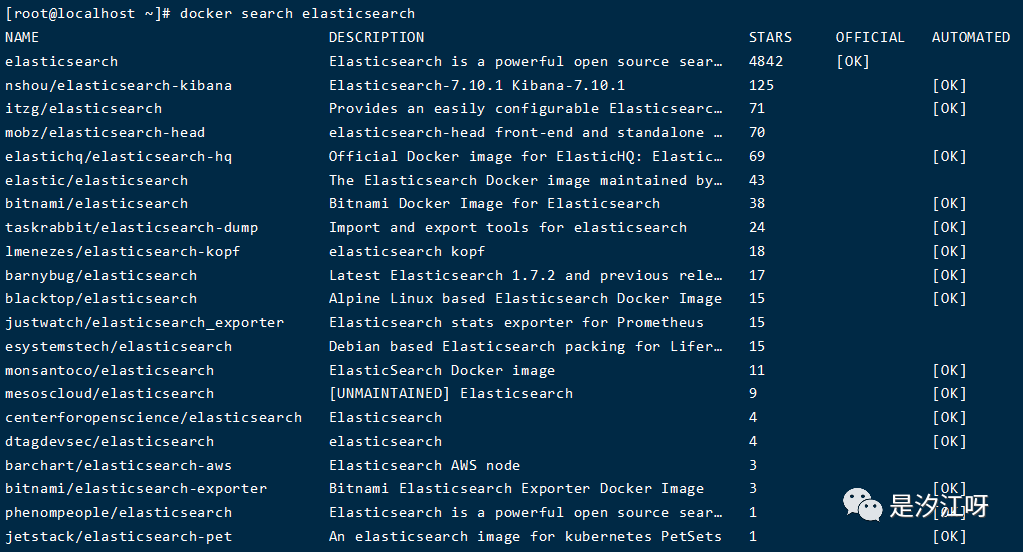Click the justwatch/elasticsearch_exporter image name
The width and height of the screenshot is (1023, 552).
(144, 322)
